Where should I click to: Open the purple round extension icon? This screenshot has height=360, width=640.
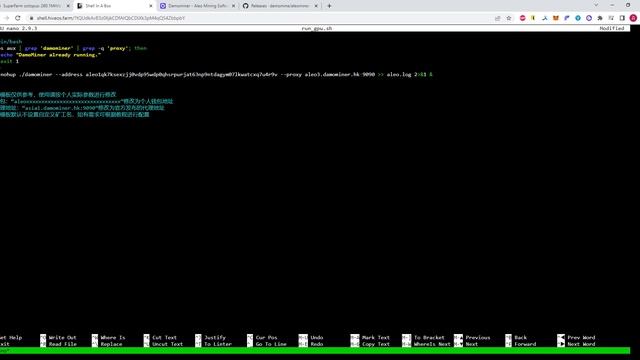[589, 18]
